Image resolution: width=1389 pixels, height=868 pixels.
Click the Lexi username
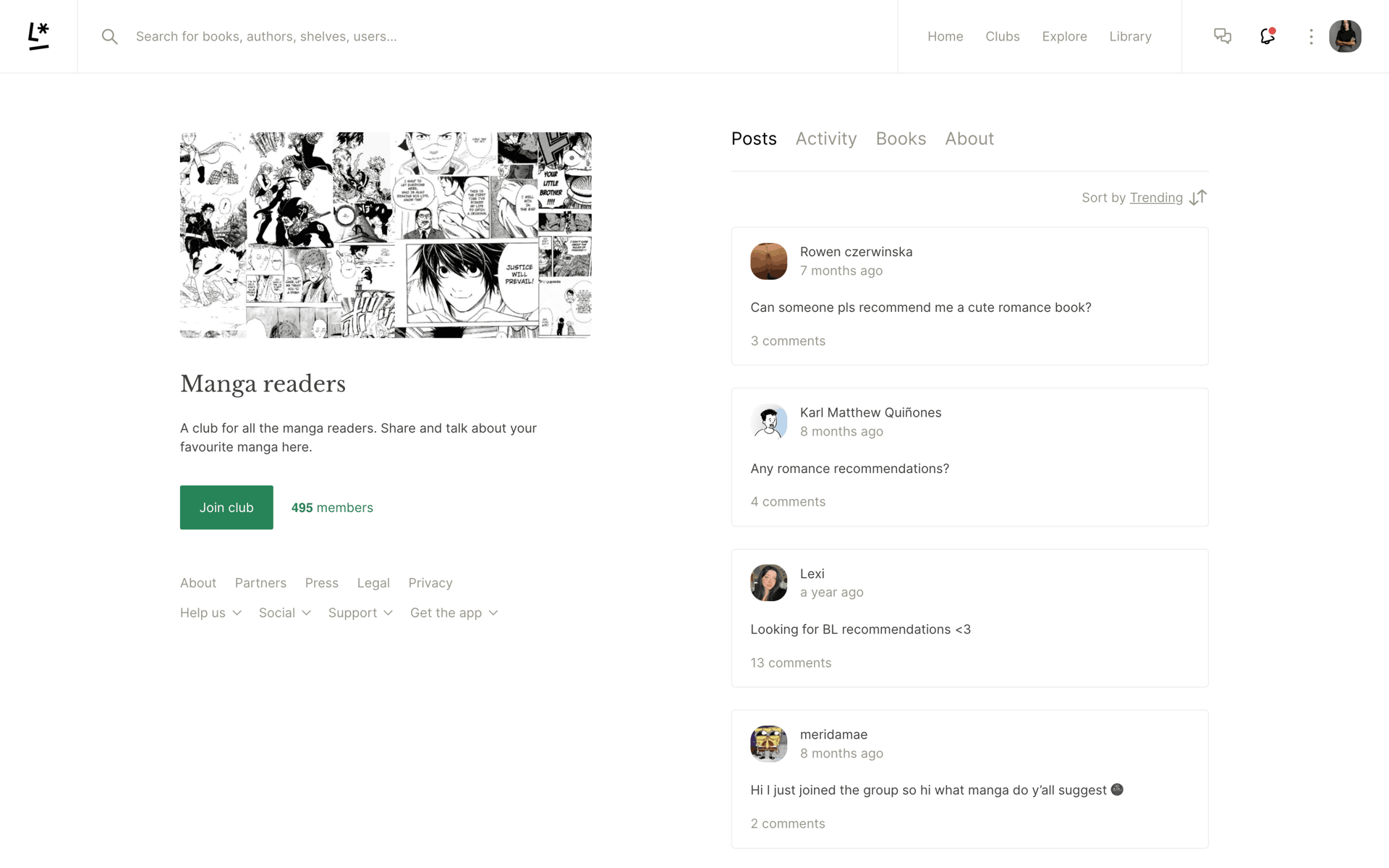pyautogui.click(x=812, y=574)
